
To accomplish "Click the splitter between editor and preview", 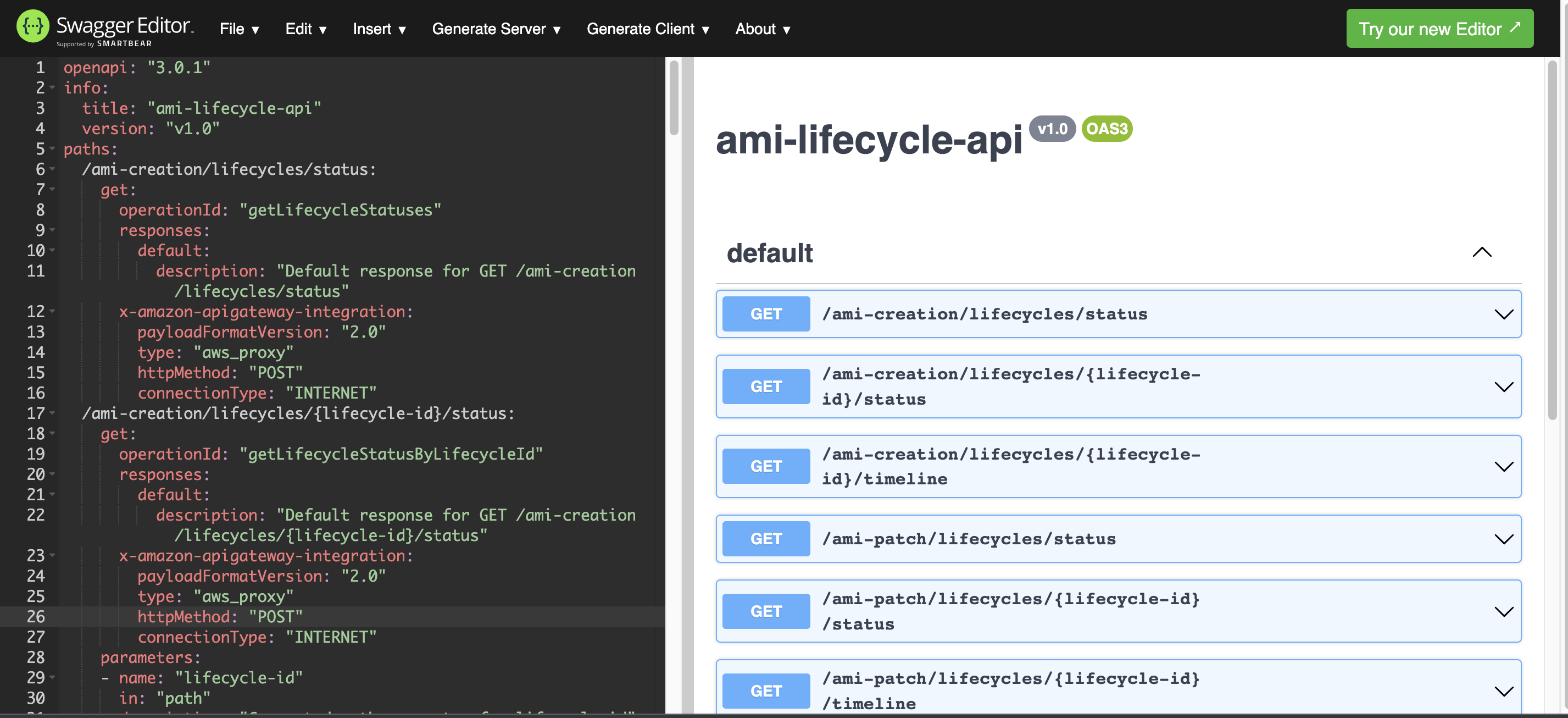I will pos(687,385).
